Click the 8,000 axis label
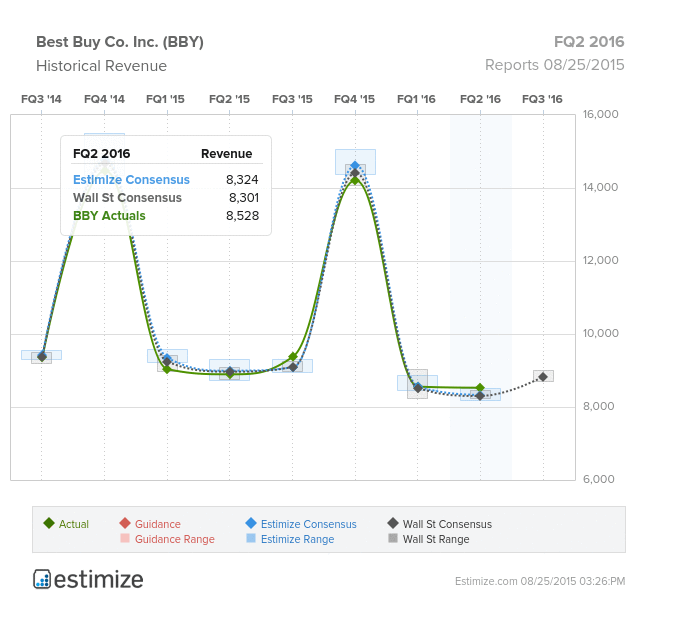 click(598, 406)
